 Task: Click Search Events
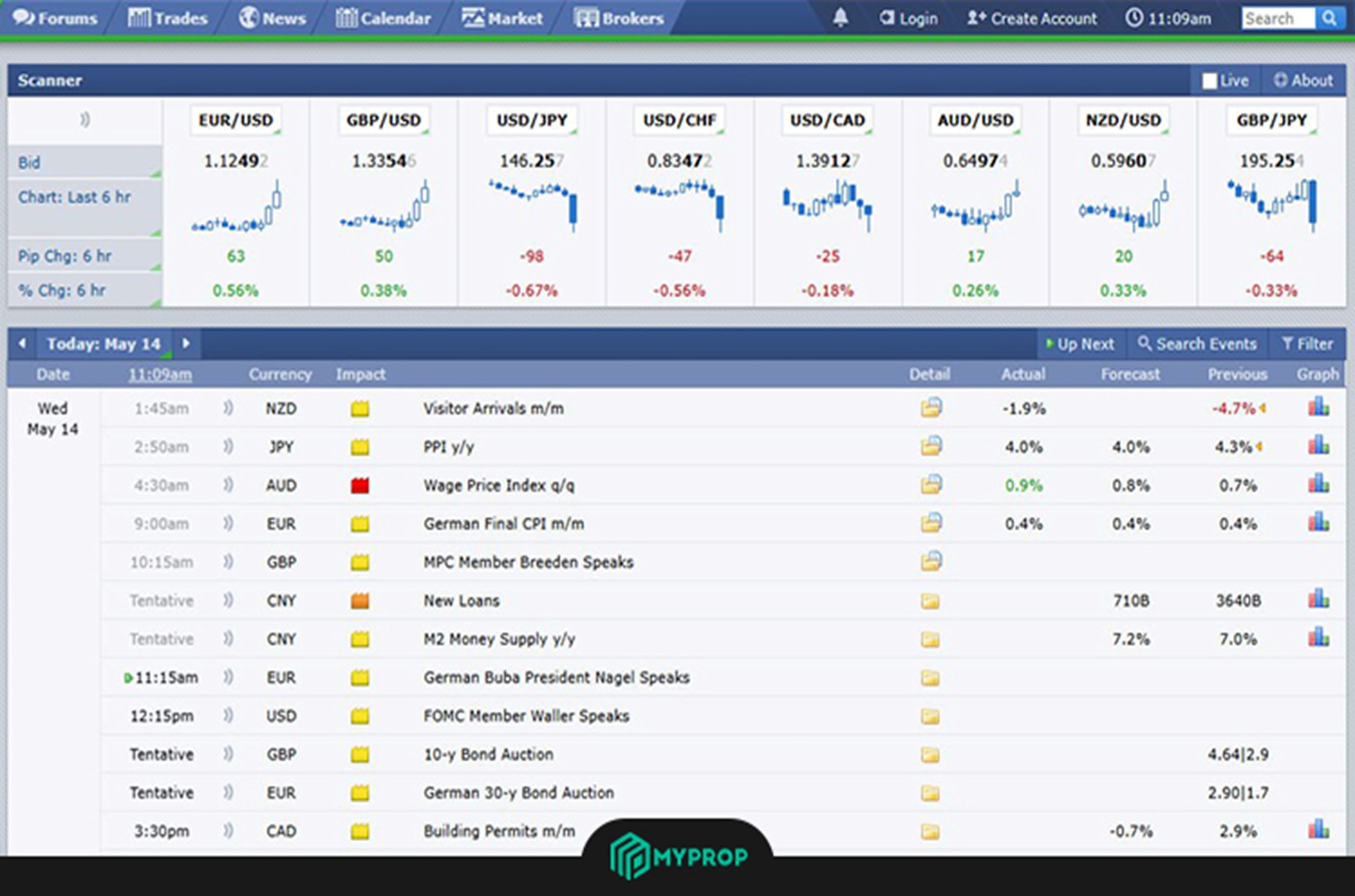tap(1197, 344)
